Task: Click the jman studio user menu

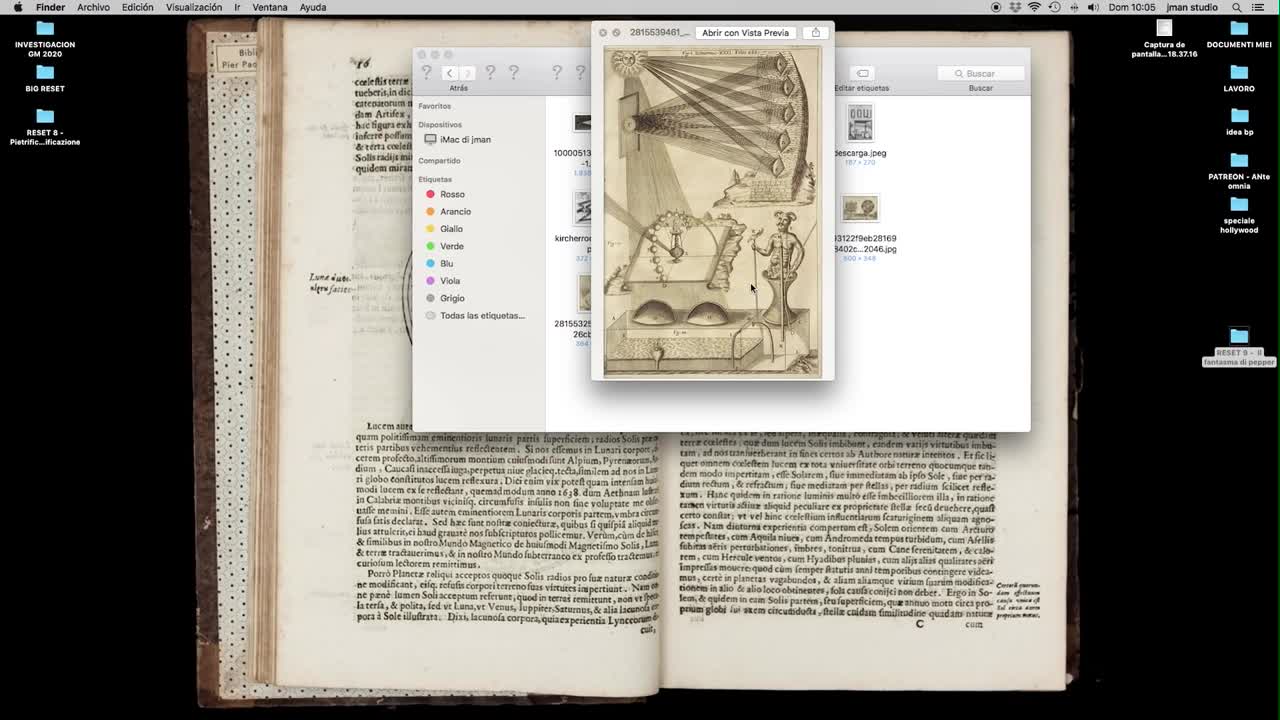Action: point(1192,7)
